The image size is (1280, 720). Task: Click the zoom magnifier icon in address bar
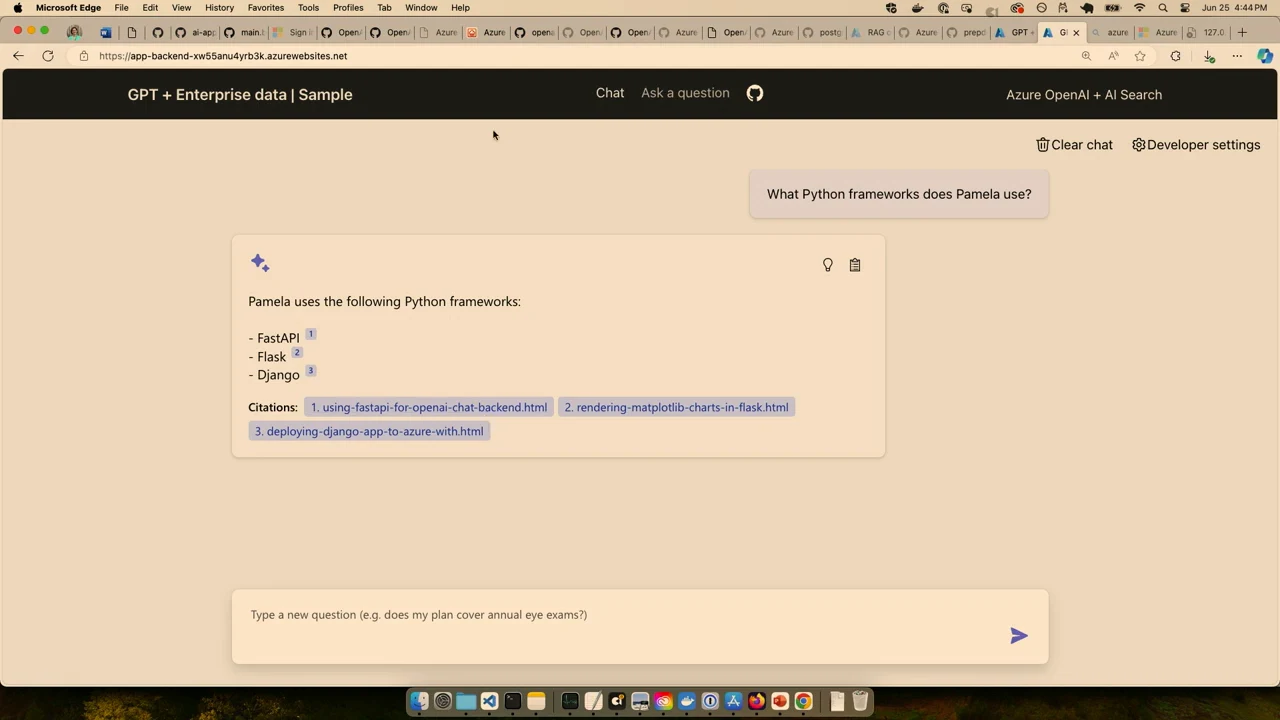[x=1086, y=56]
